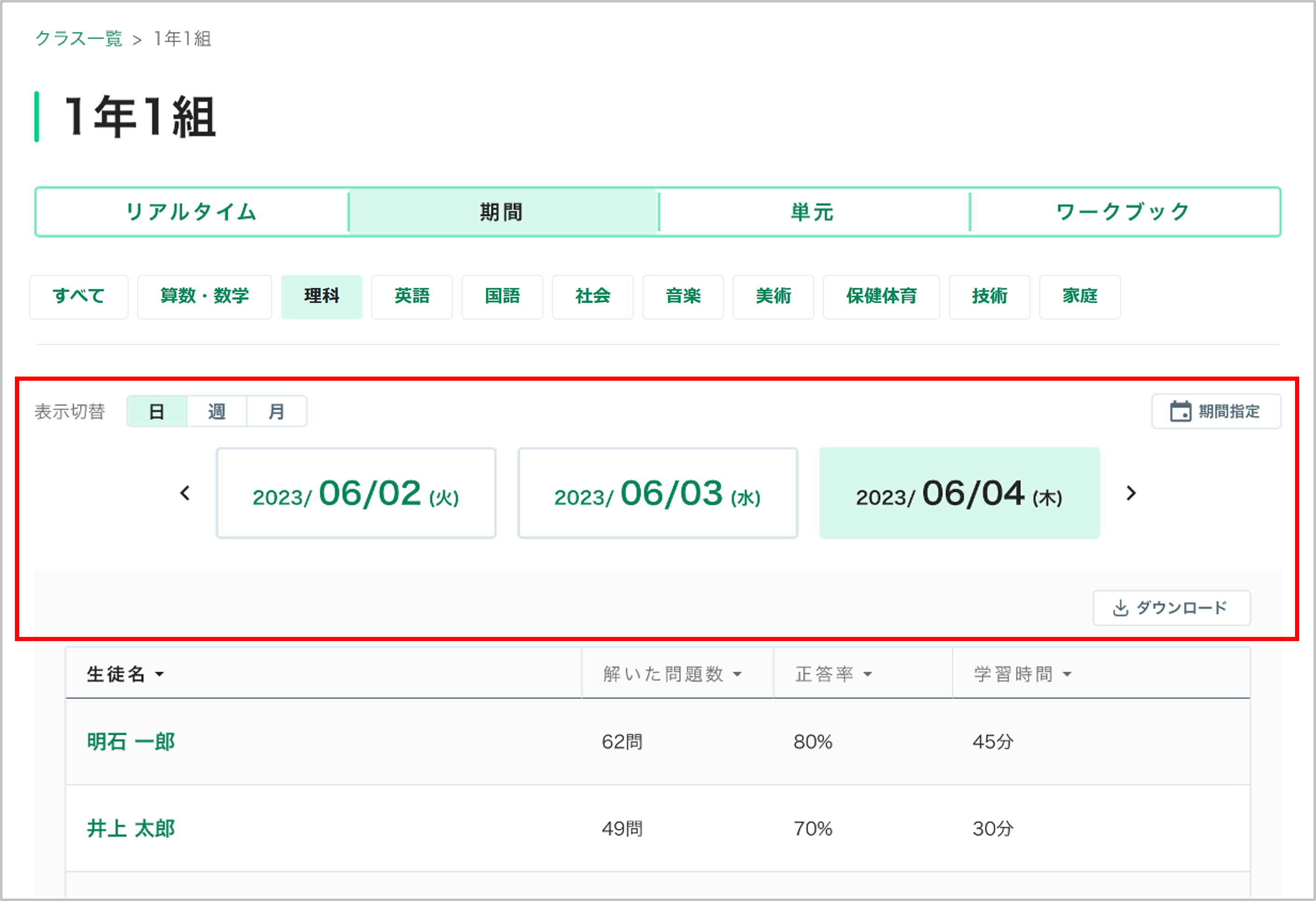Viewport: 1316px width, 901px height.
Task: Switch to the 単元 tab
Action: [814, 212]
